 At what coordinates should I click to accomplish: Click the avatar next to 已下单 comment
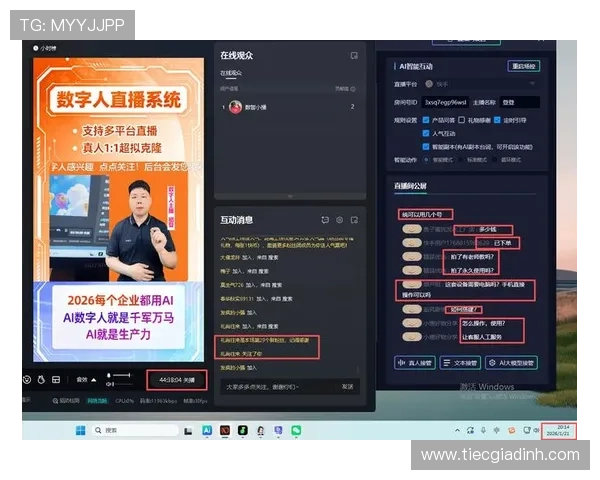point(412,243)
